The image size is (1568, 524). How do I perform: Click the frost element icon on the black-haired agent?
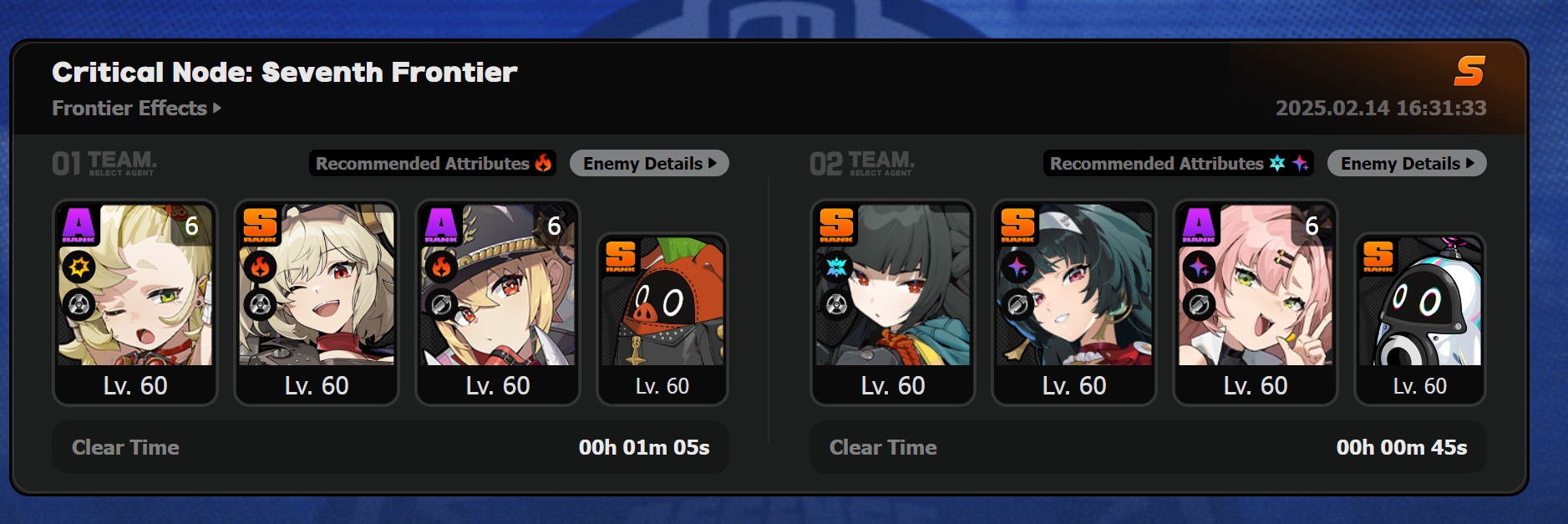click(836, 267)
